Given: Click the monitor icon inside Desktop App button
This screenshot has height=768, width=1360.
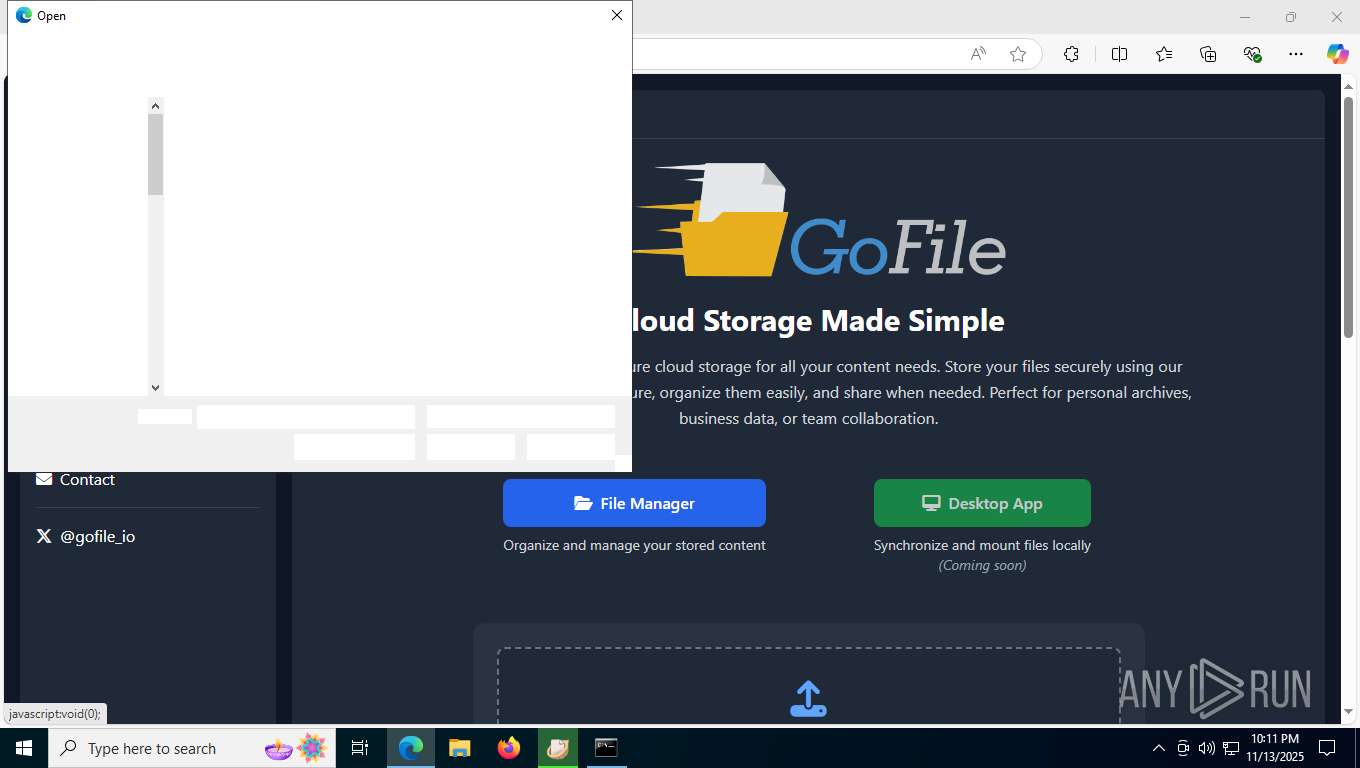Looking at the screenshot, I should [931, 503].
